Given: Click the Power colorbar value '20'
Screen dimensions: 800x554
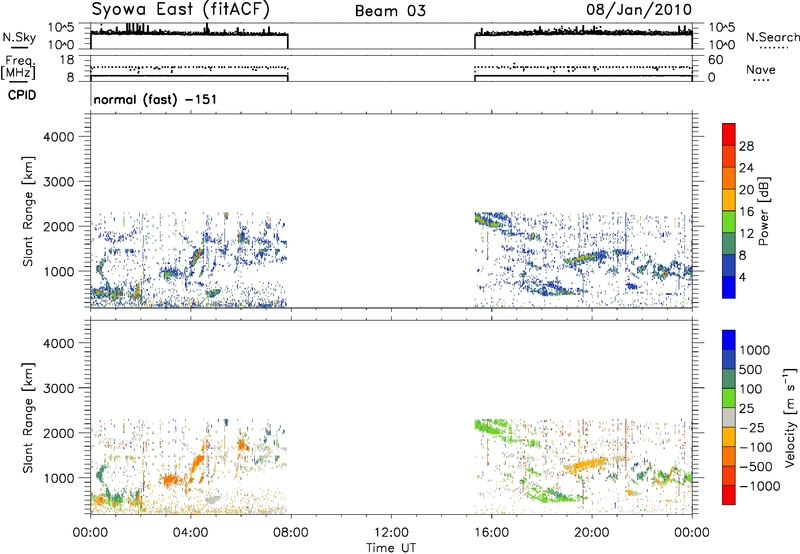Looking at the screenshot, I should click(746, 190).
